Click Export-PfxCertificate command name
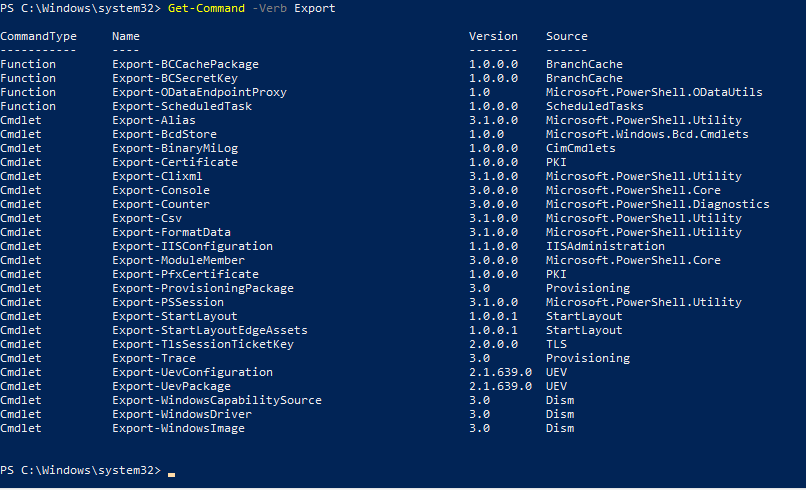The width and height of the screenshot is (806, 490). click(186, 274)
